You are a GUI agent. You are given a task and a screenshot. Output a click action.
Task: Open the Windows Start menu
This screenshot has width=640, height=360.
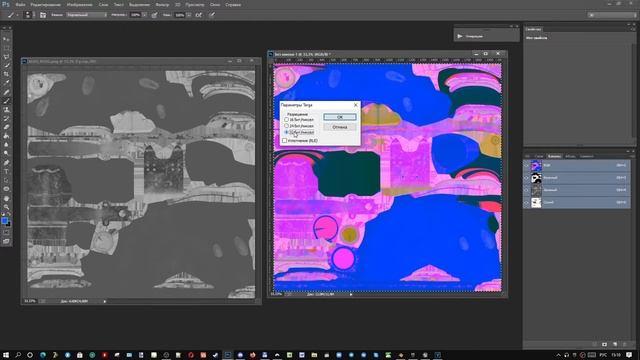(6, 355)
